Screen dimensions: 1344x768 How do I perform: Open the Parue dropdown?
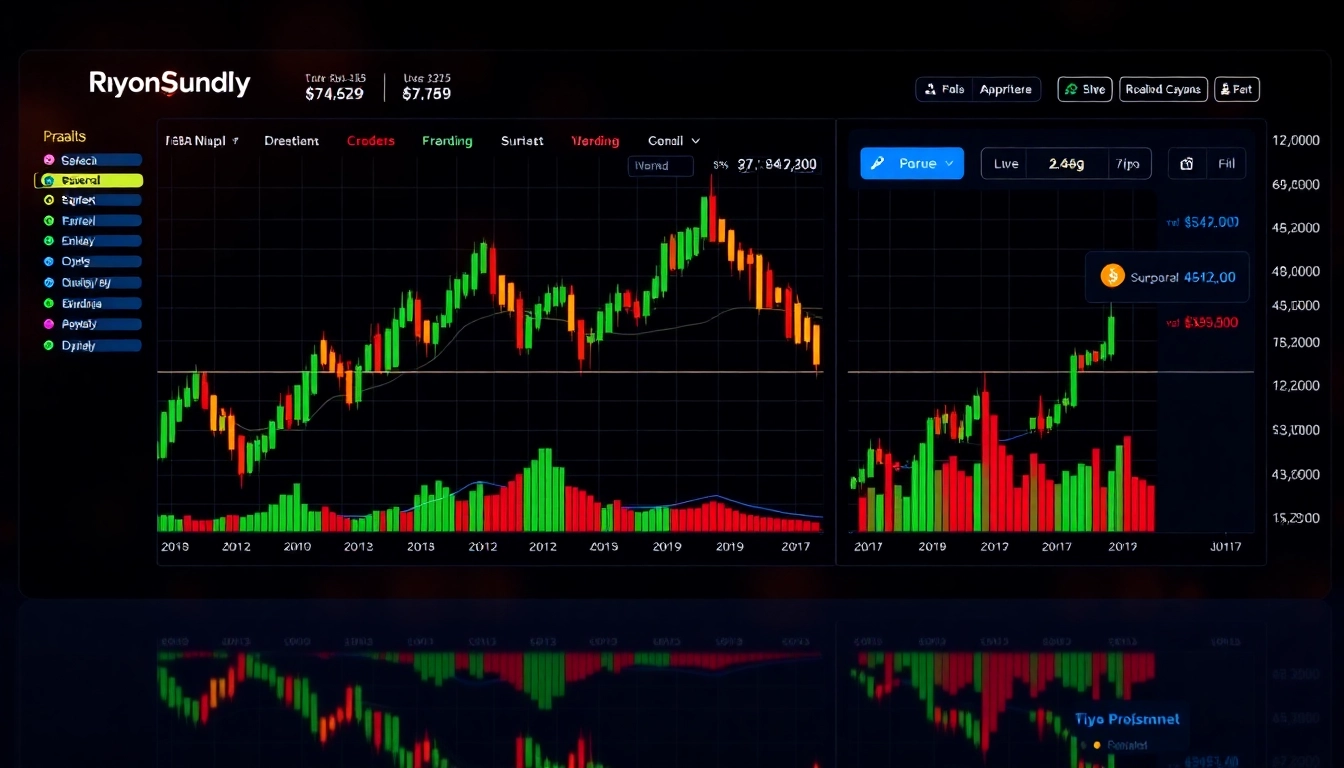(912, 163)
